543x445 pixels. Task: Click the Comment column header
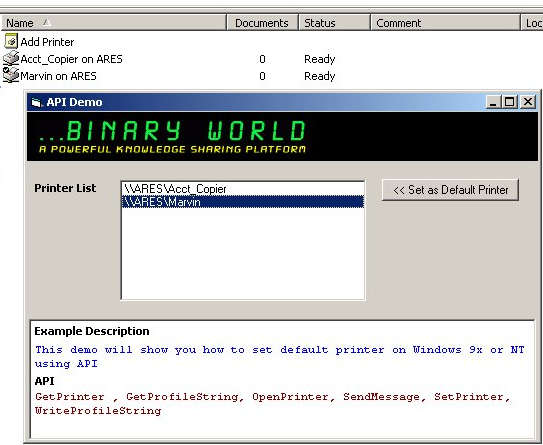pos(445,23)
